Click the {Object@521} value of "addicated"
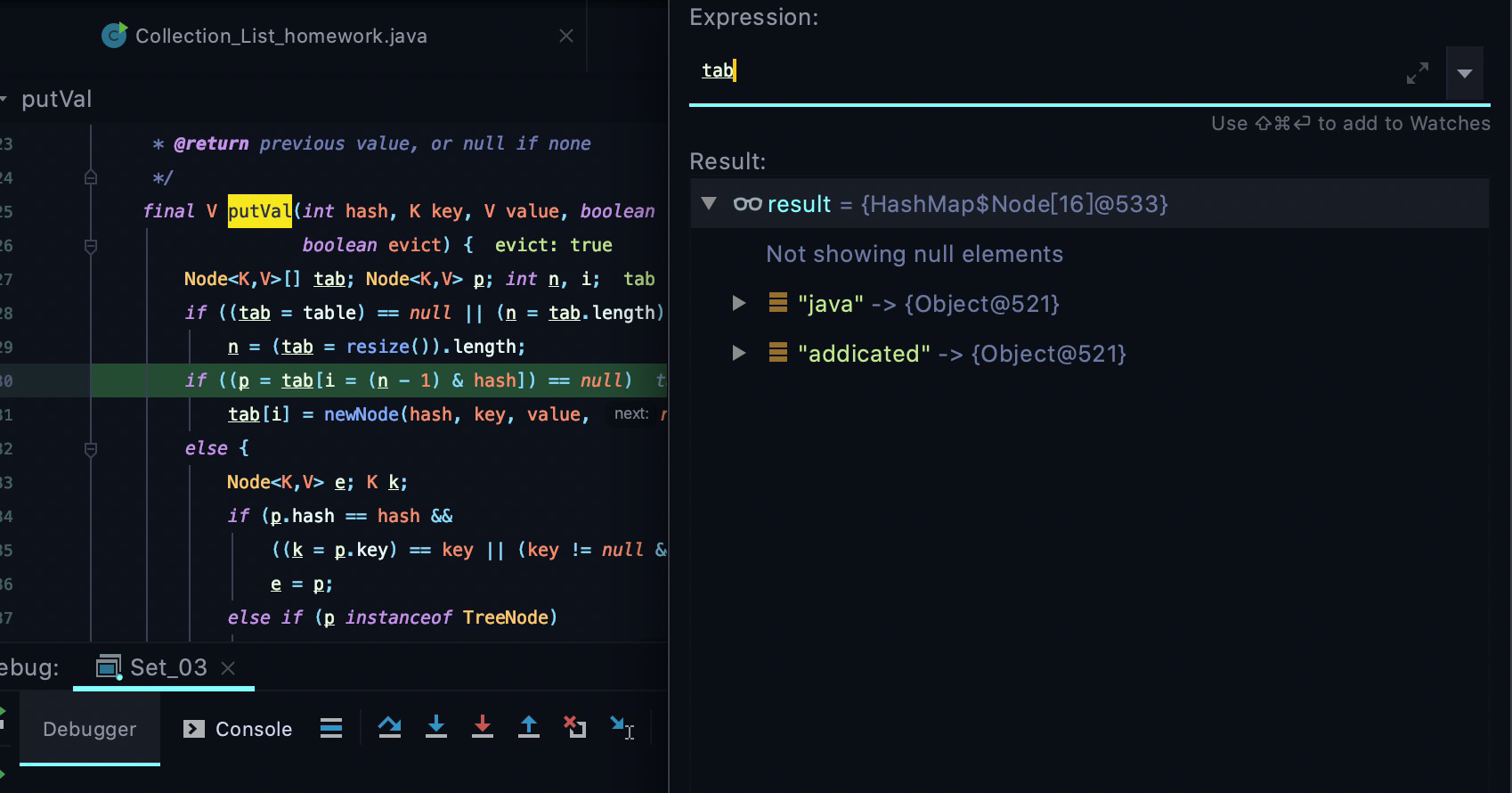The height and width of the screenshot is (793, 1512). [x=1049, y=354]
